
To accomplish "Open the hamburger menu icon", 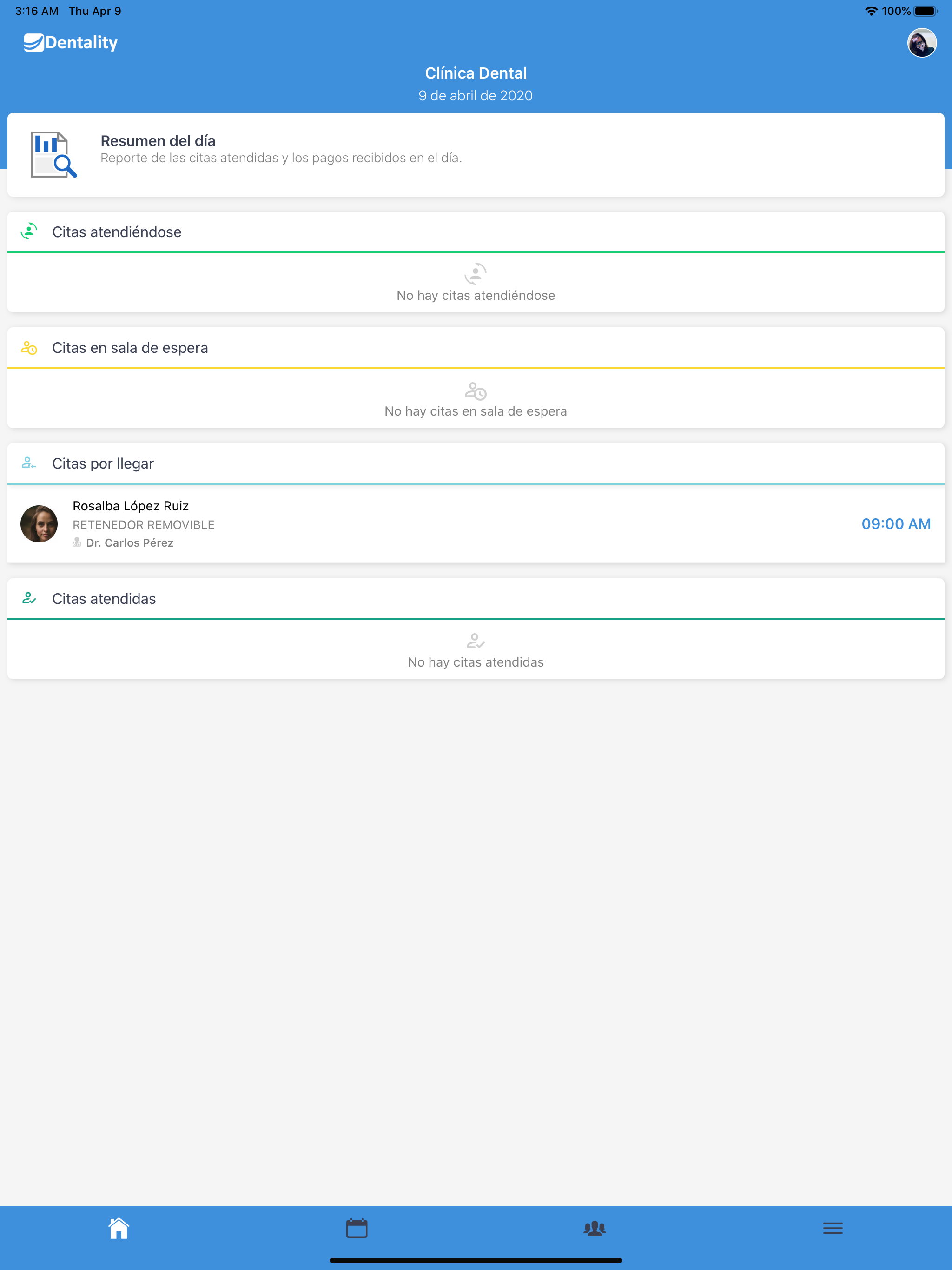I will click(833, 1228).
